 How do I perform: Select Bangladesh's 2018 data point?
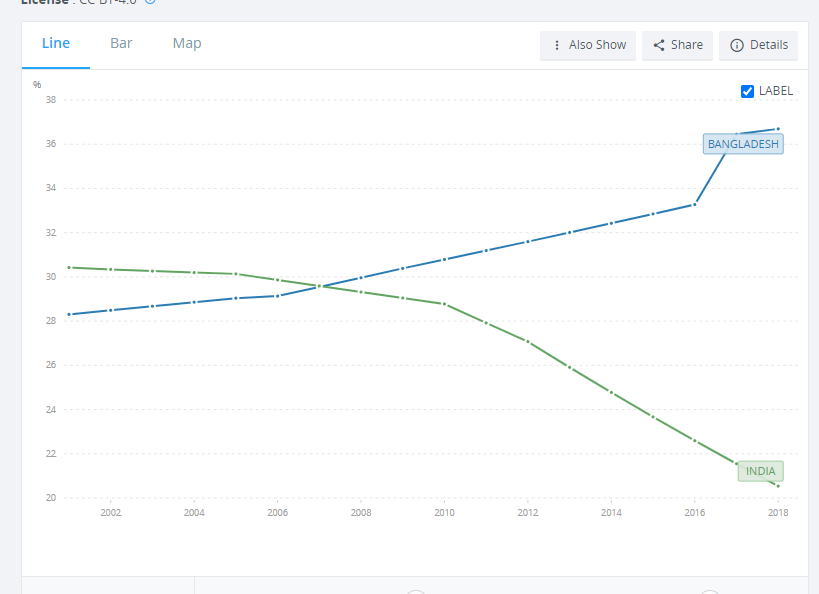tap(778, 129)
